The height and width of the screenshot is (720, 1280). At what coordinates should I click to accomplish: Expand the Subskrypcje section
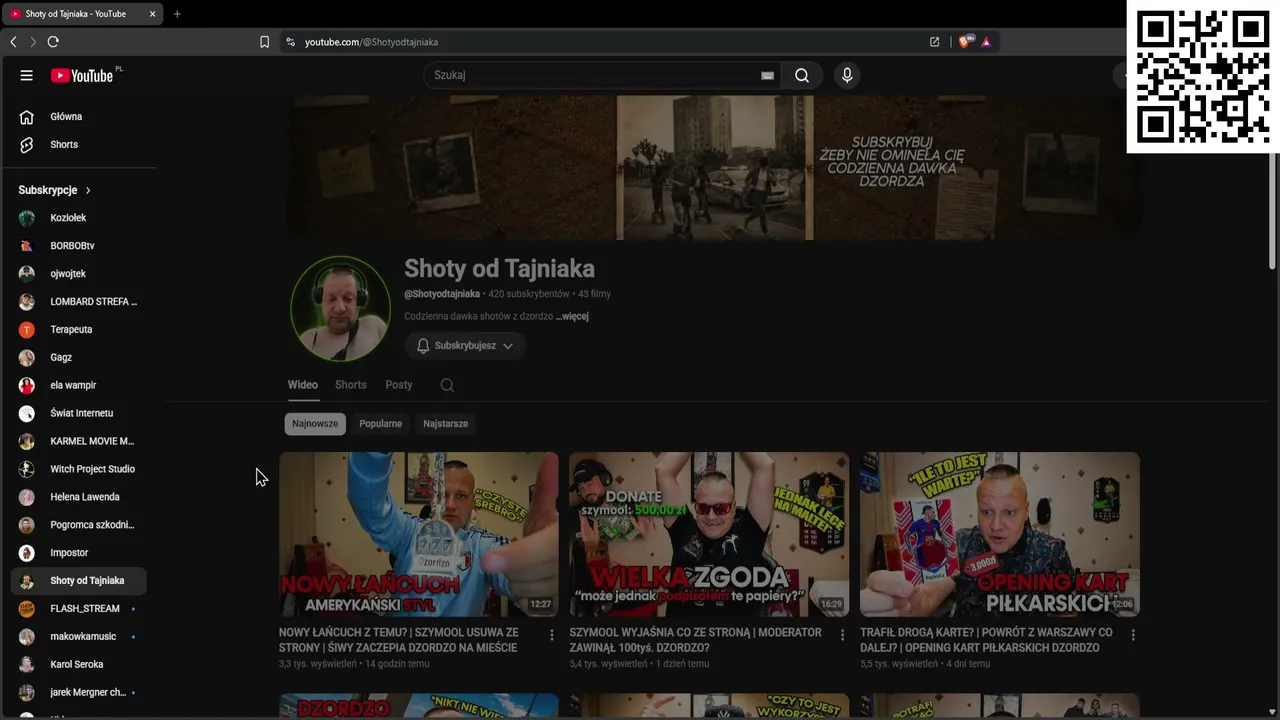(x=55, y=190)
